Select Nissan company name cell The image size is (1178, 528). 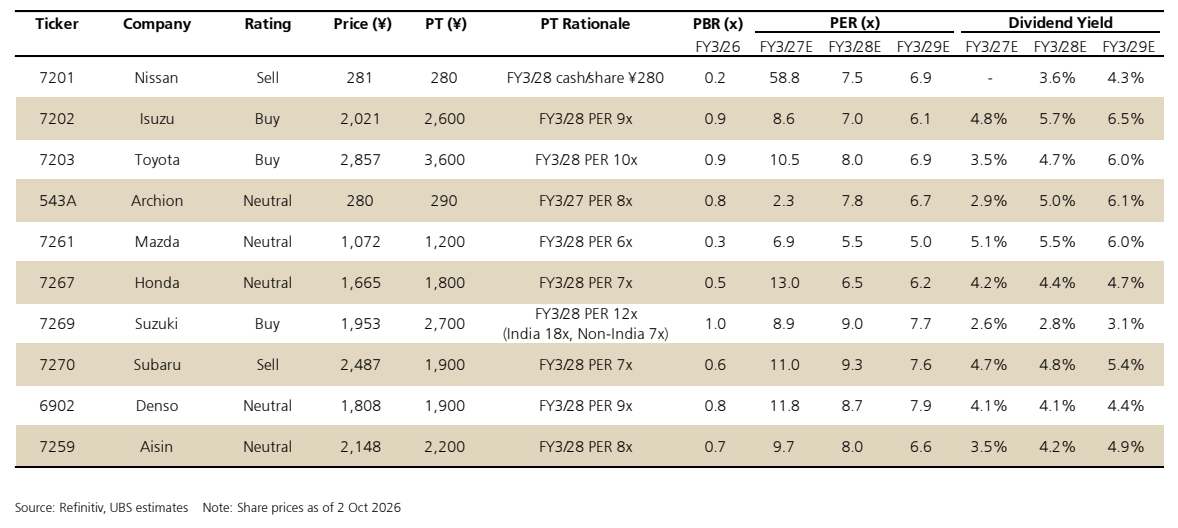coord(156,78)
